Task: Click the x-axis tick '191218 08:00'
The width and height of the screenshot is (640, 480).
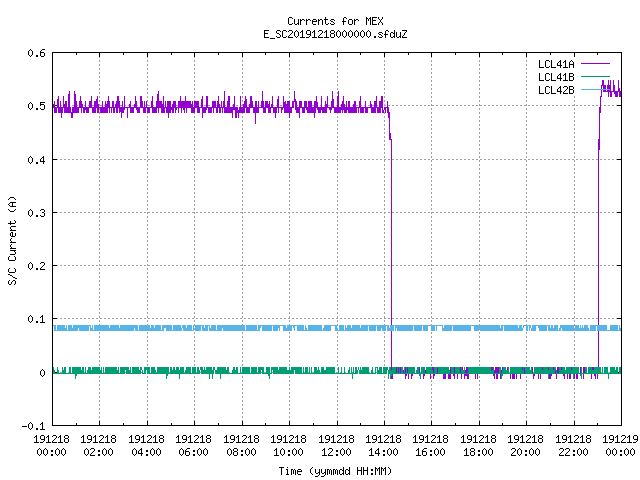Action: point(242,446)
